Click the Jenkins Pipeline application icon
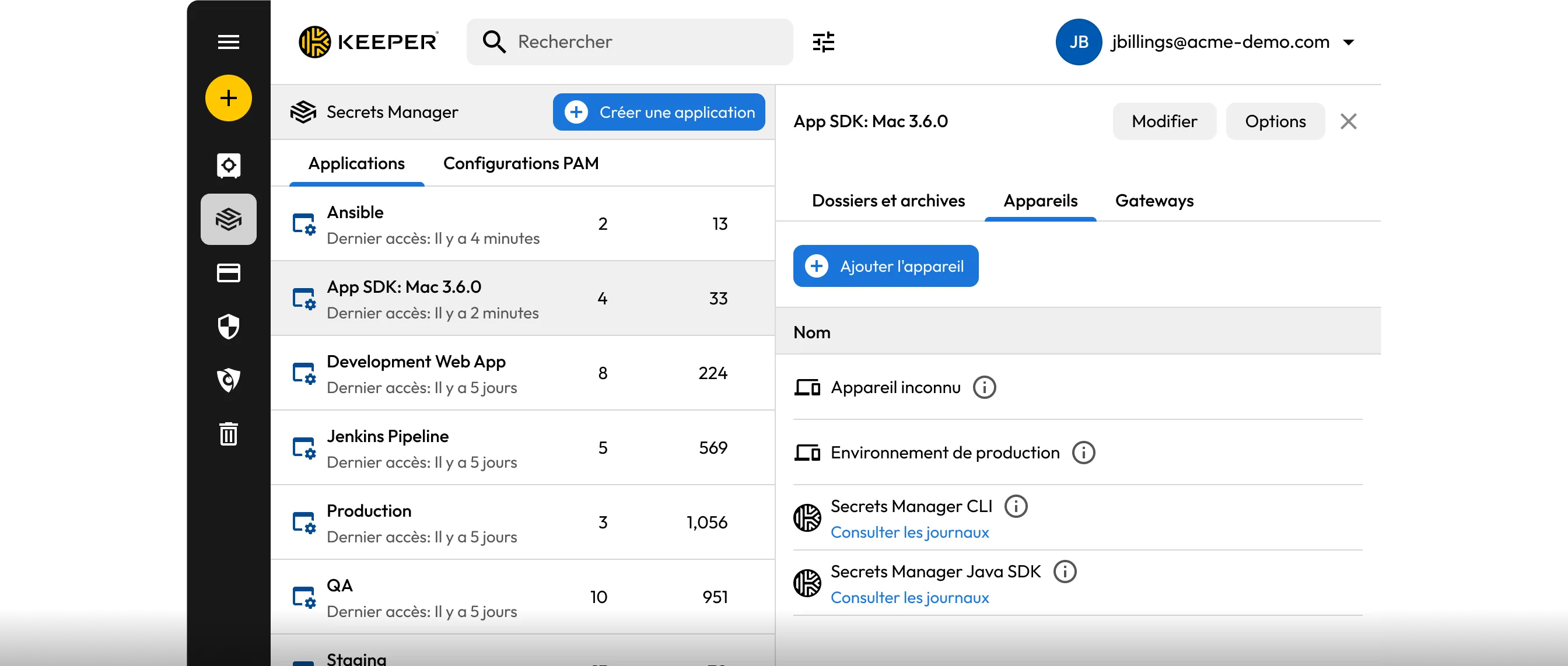Image resolution: width=1568 pixels, height=666 pixels. tap(304, 448)
